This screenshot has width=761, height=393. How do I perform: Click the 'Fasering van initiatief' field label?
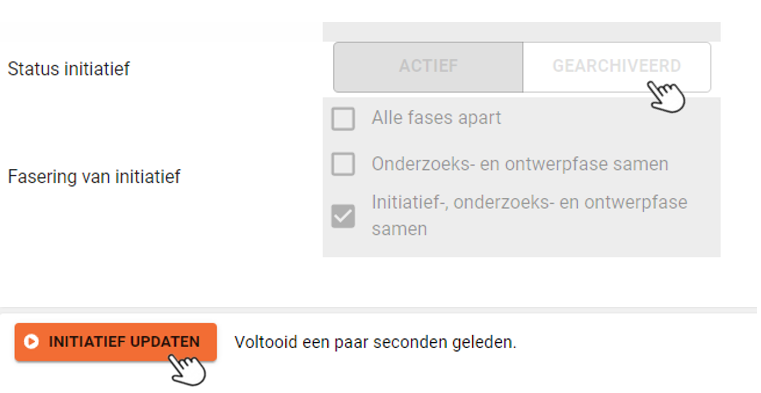[x=94, y=176]
